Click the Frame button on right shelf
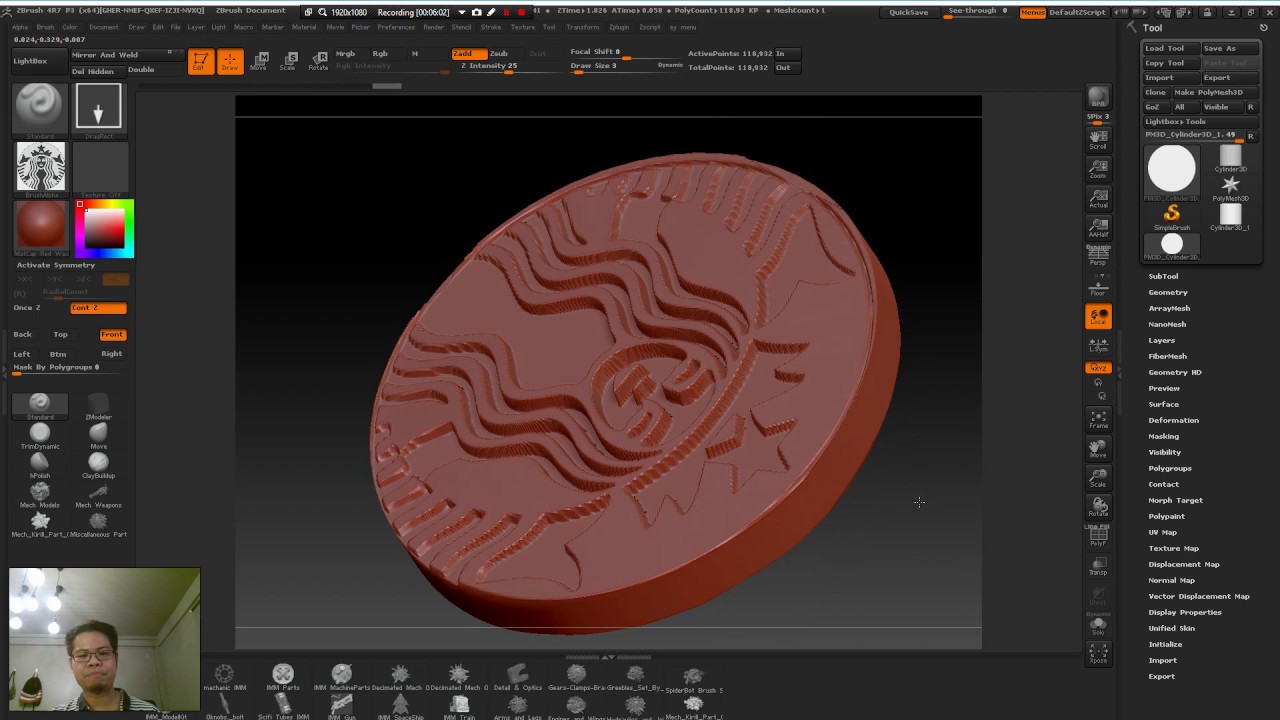The width and height of the screenshot is (1280, 720). point(1098,419)
